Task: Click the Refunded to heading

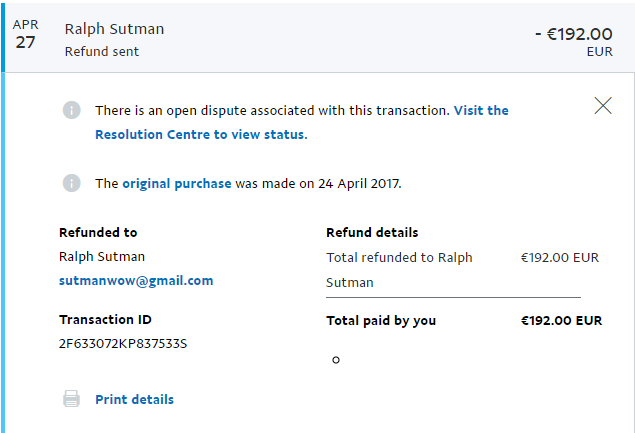Action: (x=98, y=232)
